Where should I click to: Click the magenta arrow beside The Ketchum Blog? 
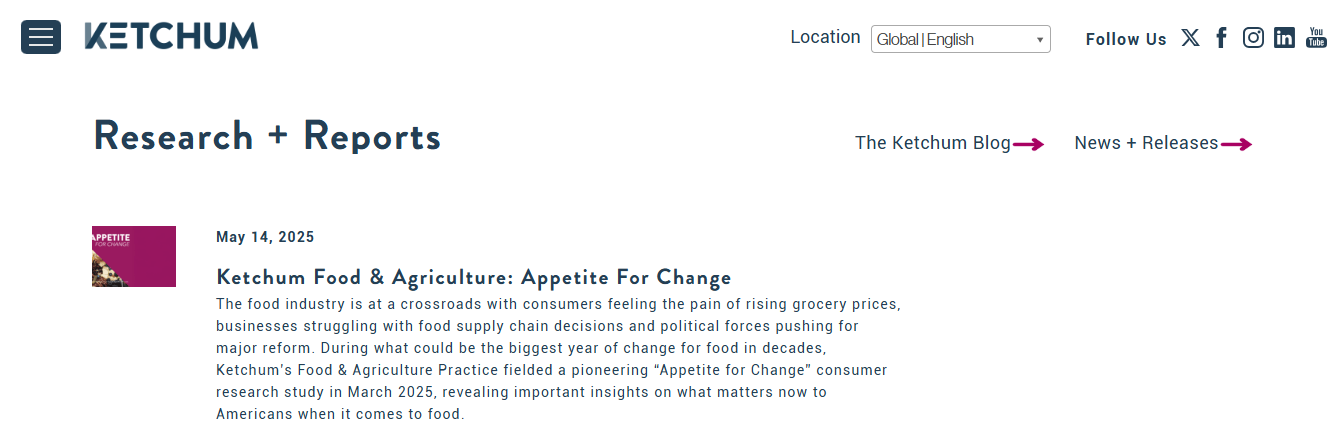point(1028,144)
